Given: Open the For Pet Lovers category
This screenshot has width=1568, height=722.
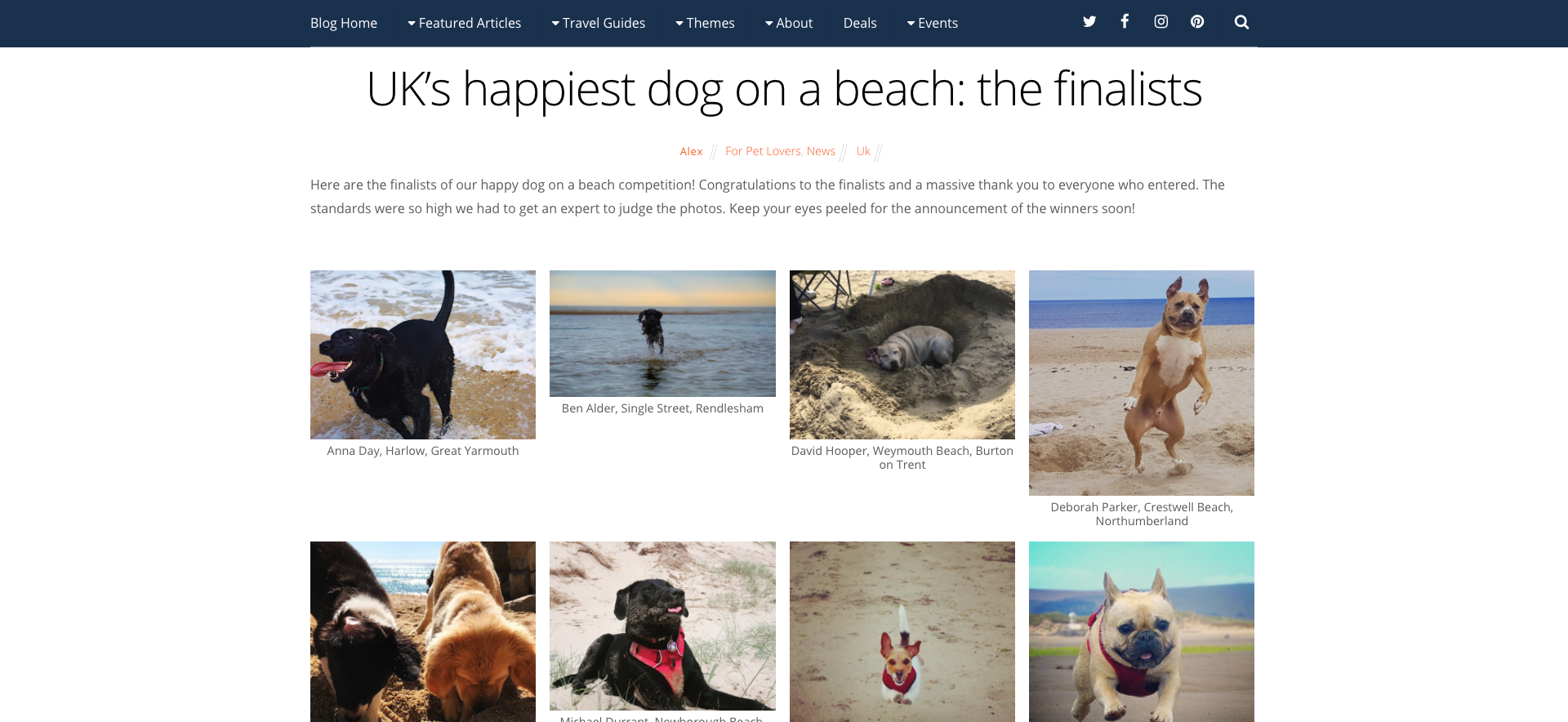Looking at the screenshot, I should point(763,151).
